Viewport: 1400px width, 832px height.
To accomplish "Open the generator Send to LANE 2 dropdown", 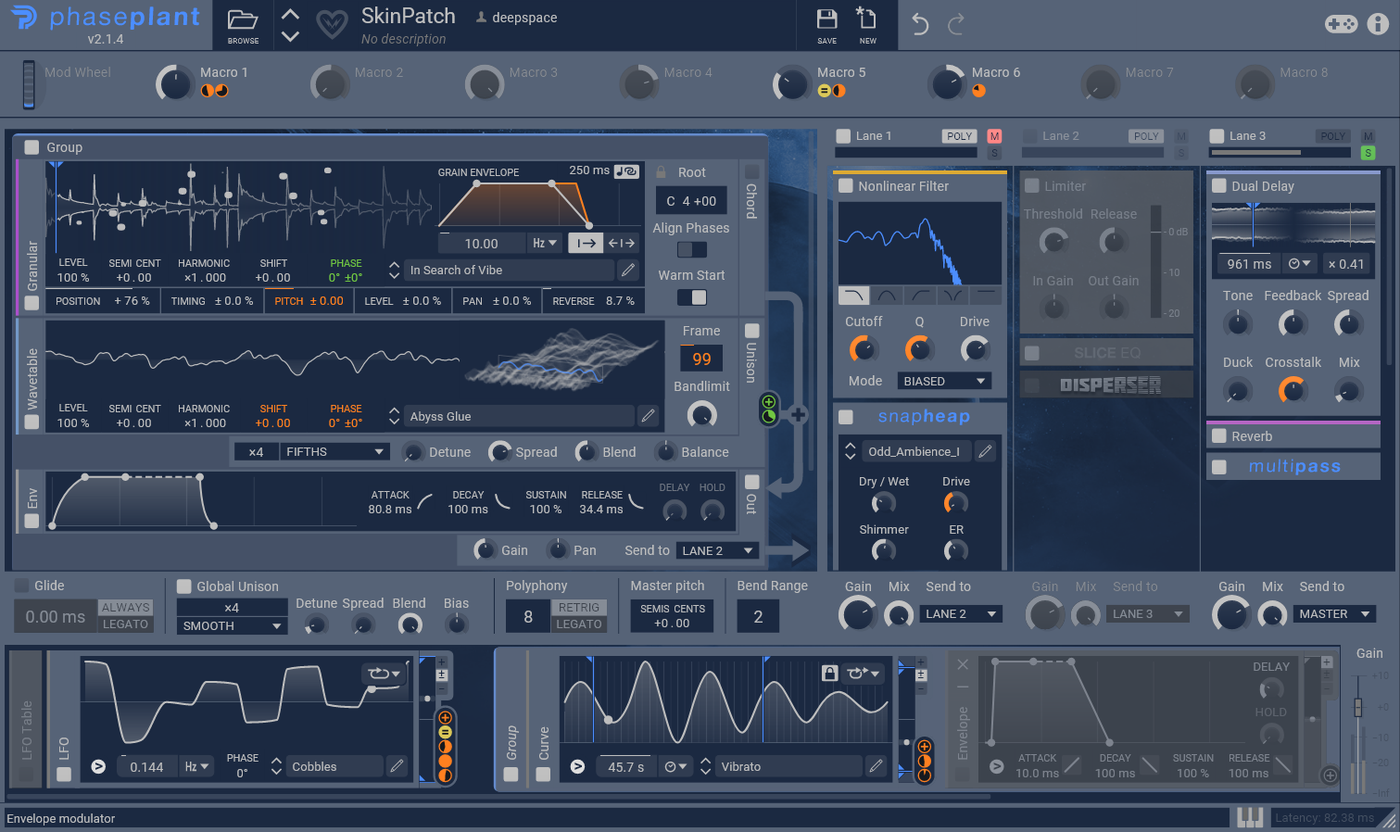I will pos(718,551).
